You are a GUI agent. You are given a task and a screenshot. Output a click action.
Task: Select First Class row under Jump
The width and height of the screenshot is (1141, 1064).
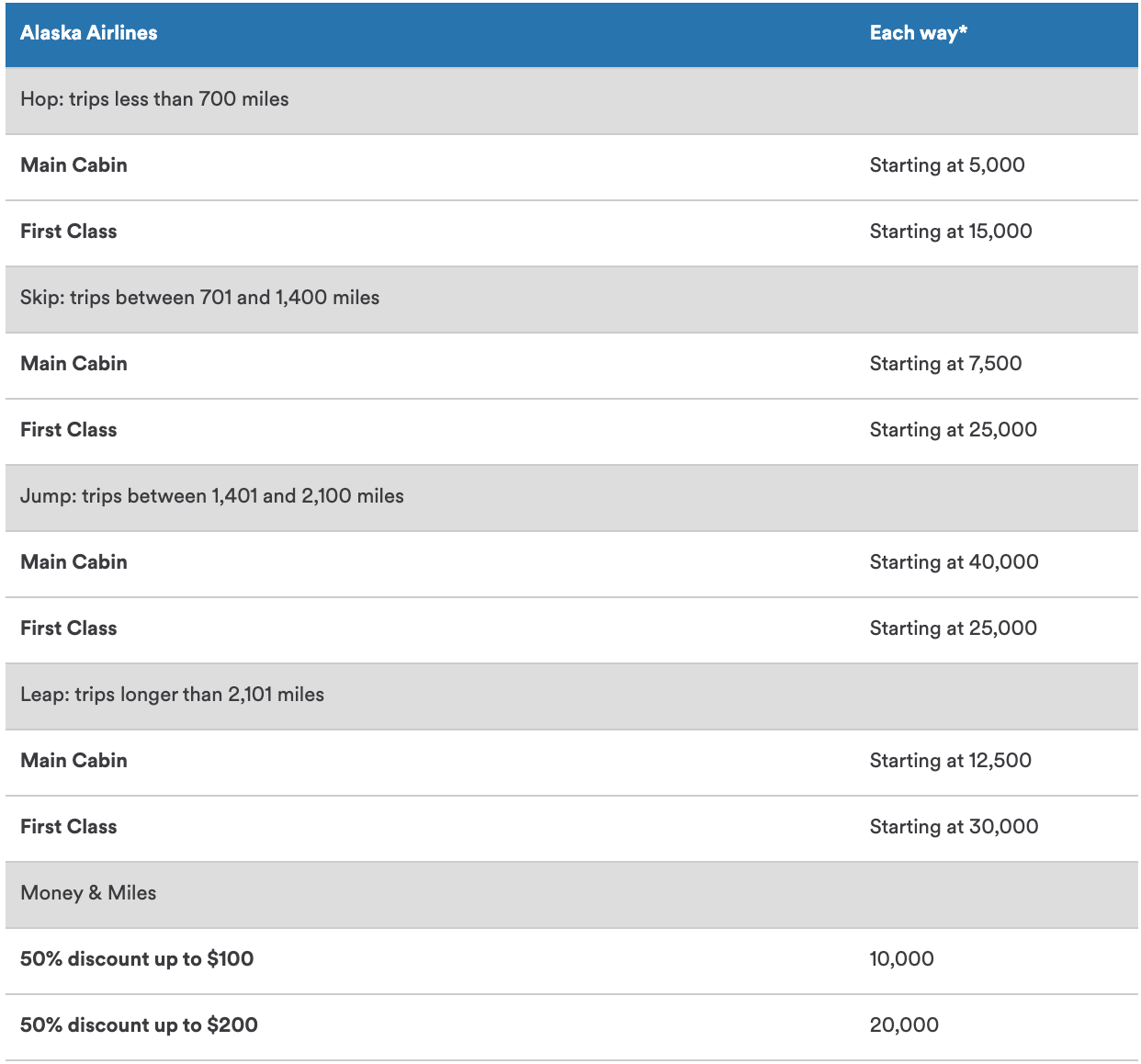68,628
